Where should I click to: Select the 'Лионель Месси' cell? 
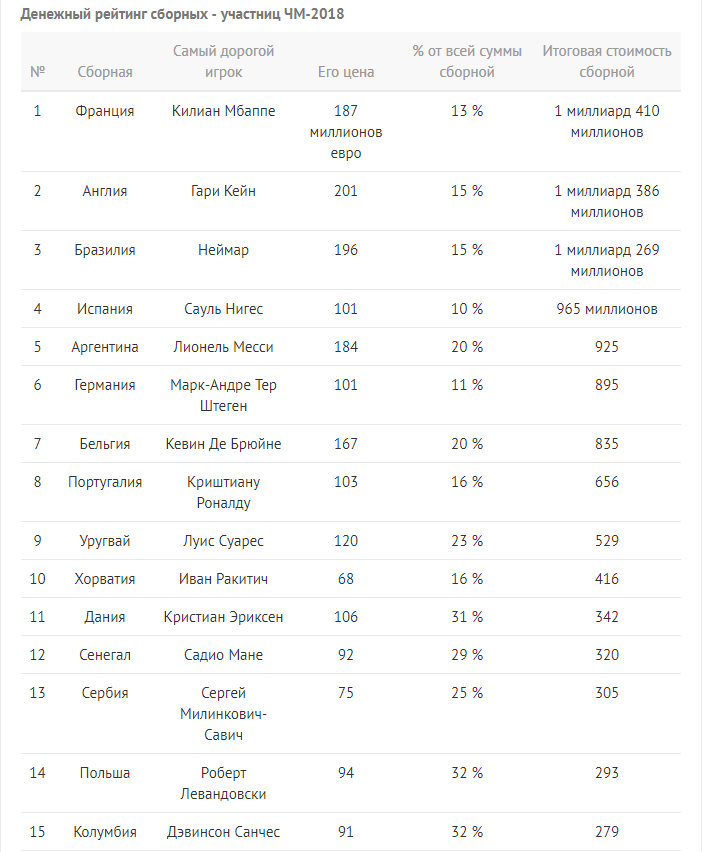[x=223, y=347]
